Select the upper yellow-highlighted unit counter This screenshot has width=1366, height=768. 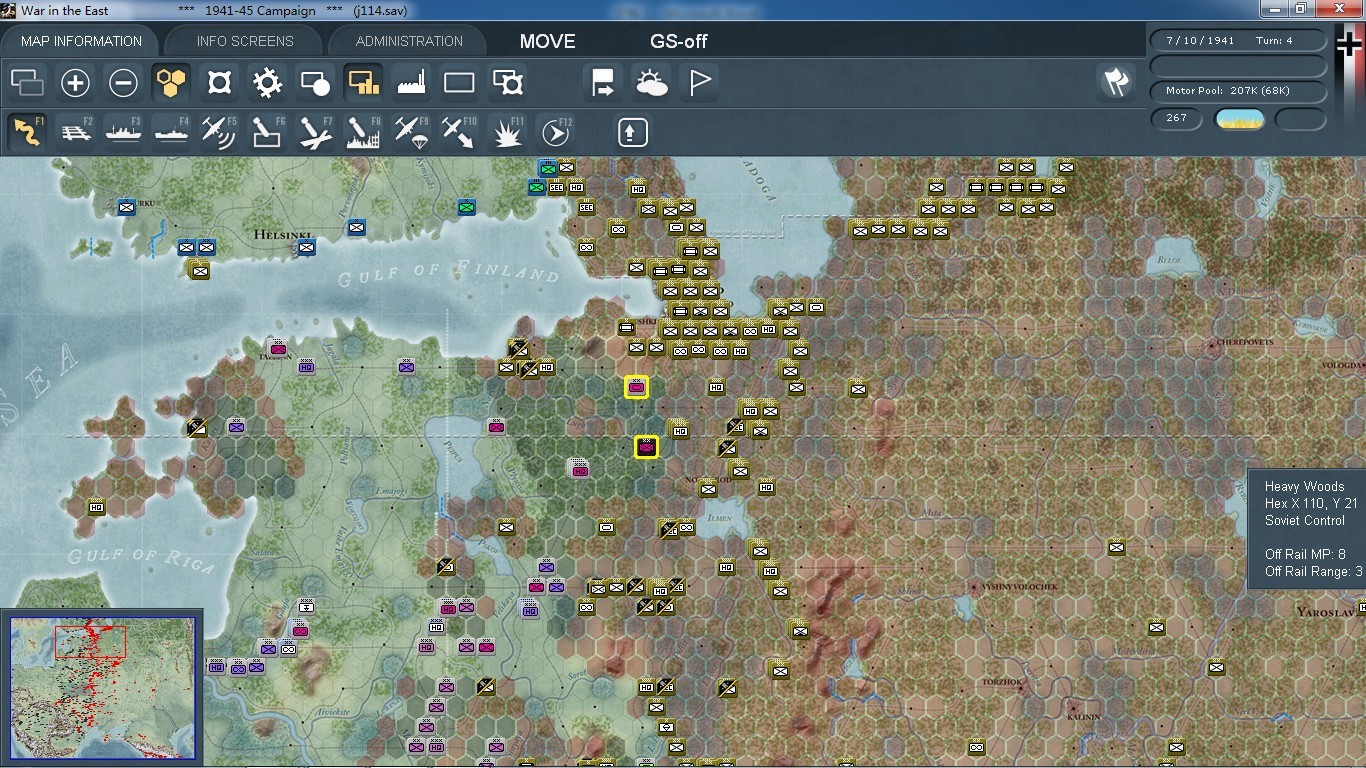pyautogui.click(x=636, y=387)
